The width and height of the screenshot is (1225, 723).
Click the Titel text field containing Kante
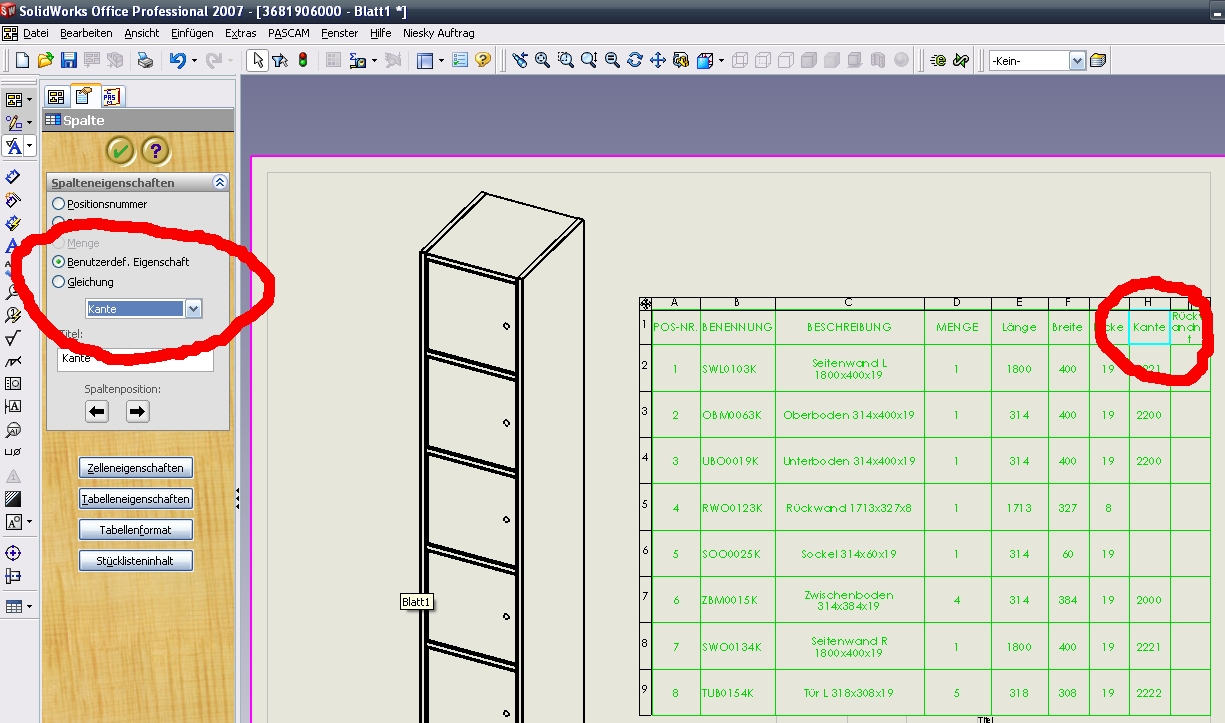(x=136, y=358)
